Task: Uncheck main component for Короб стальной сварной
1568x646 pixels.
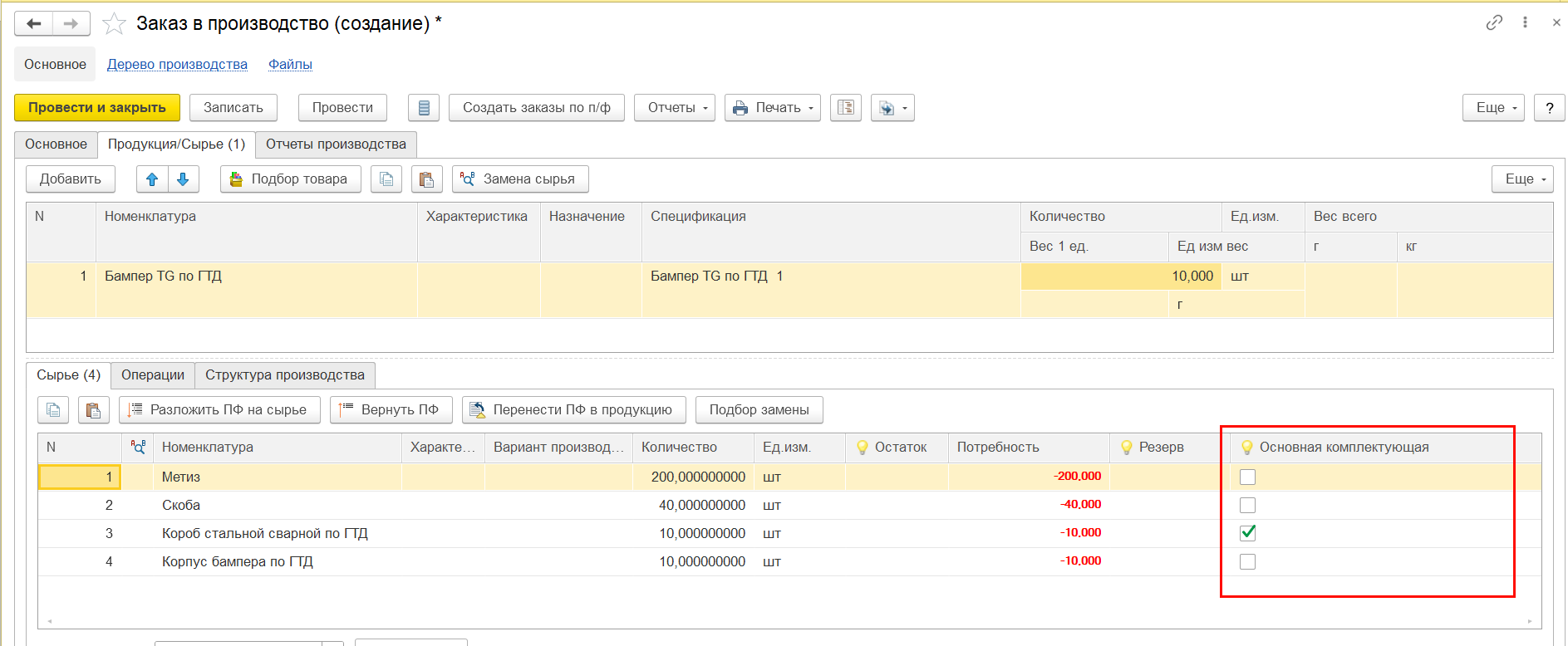Action: point(1247,533)
